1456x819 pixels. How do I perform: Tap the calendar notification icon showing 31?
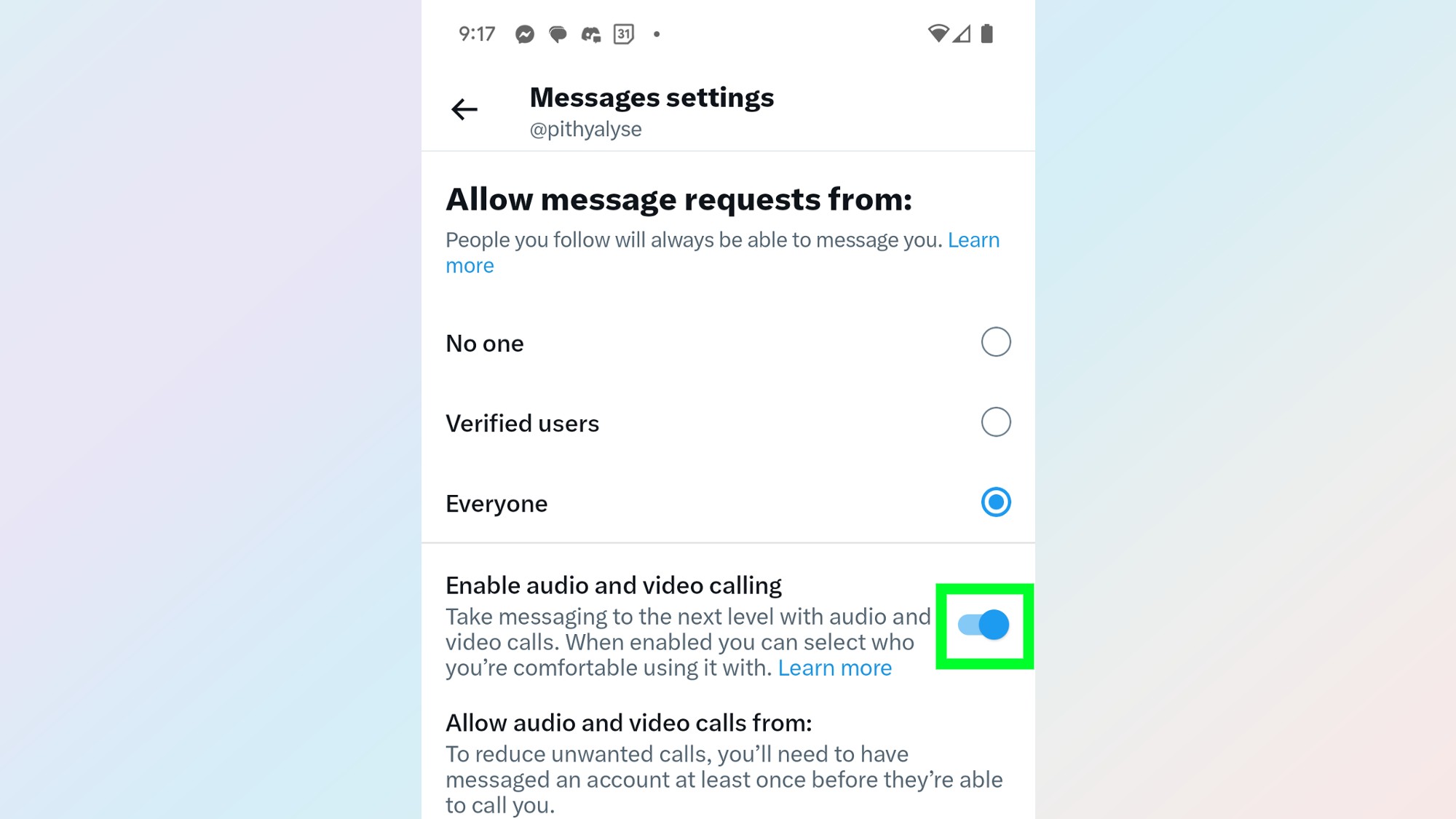tap(623, 34)
